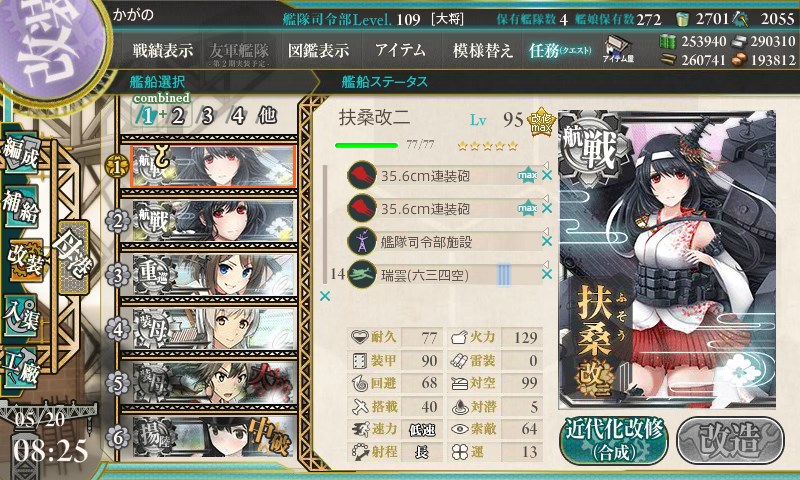Open the 図鑑表示 encyclopedia menu
Screen dimensions: 800x480
pos(318,50)
